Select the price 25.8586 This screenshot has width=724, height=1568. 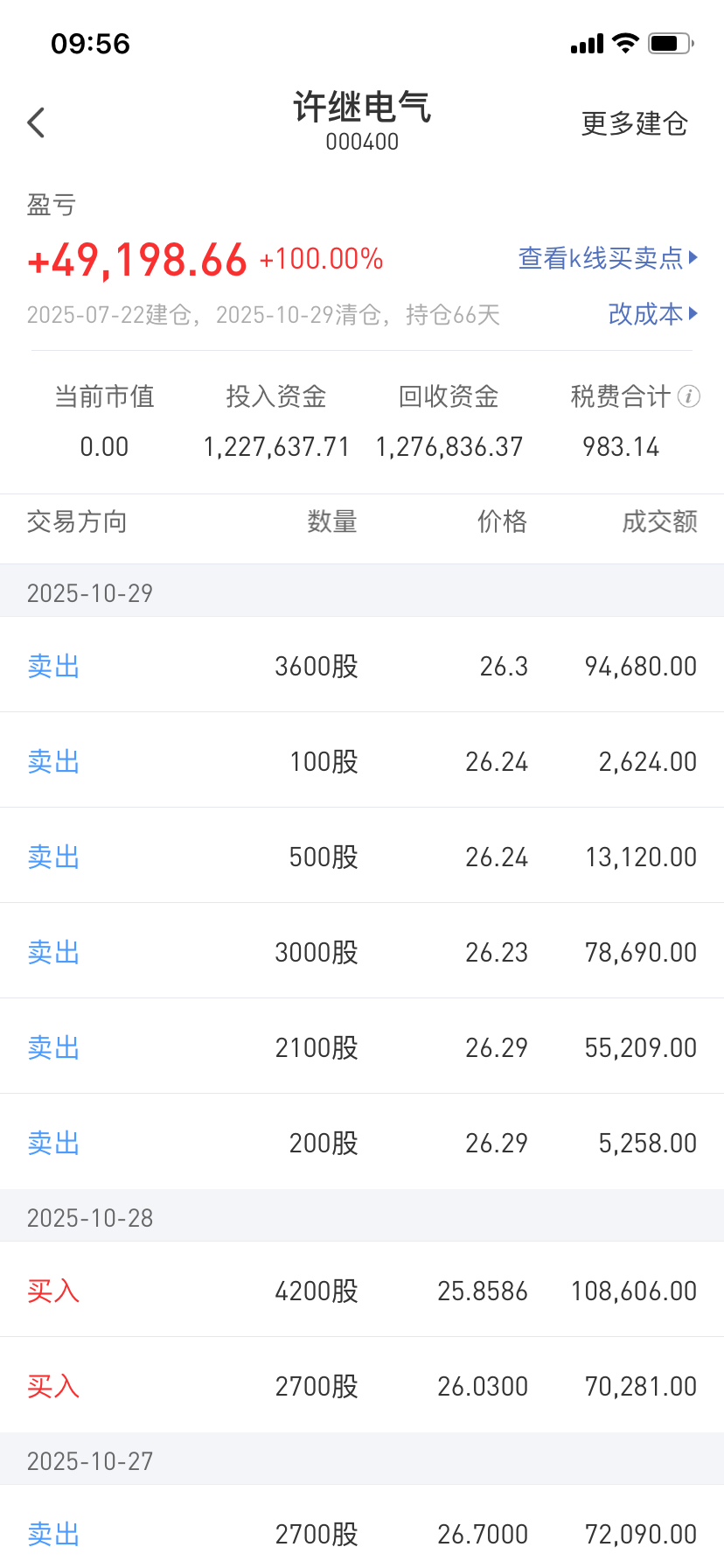(483, 1291)
